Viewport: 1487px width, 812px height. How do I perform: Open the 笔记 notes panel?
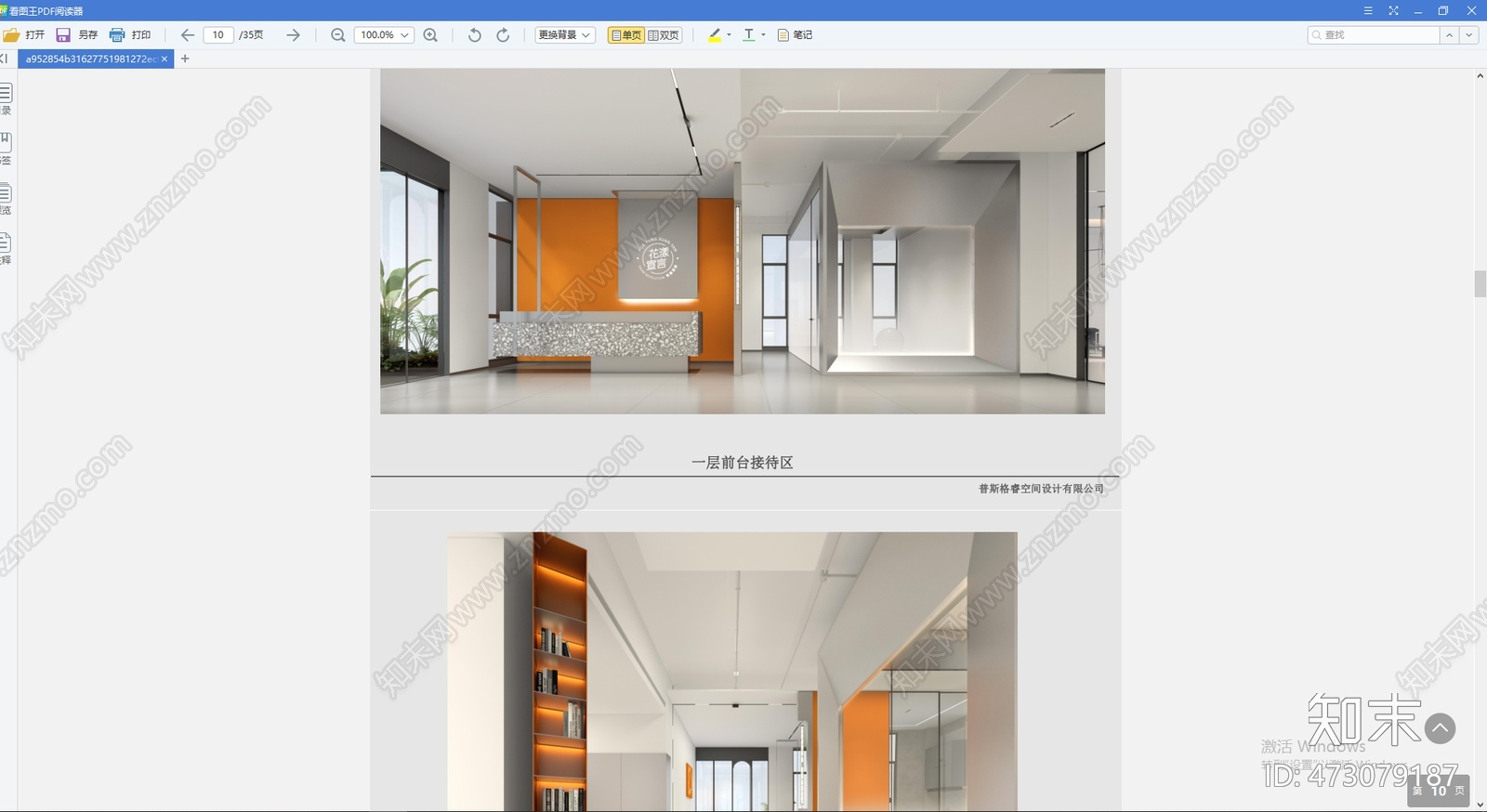[x=795, y=34]
